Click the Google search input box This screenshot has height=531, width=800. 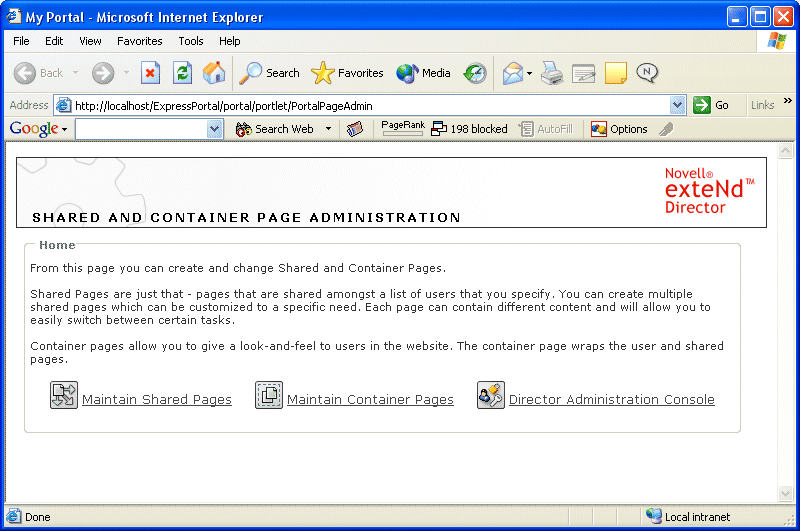point(142,129)
